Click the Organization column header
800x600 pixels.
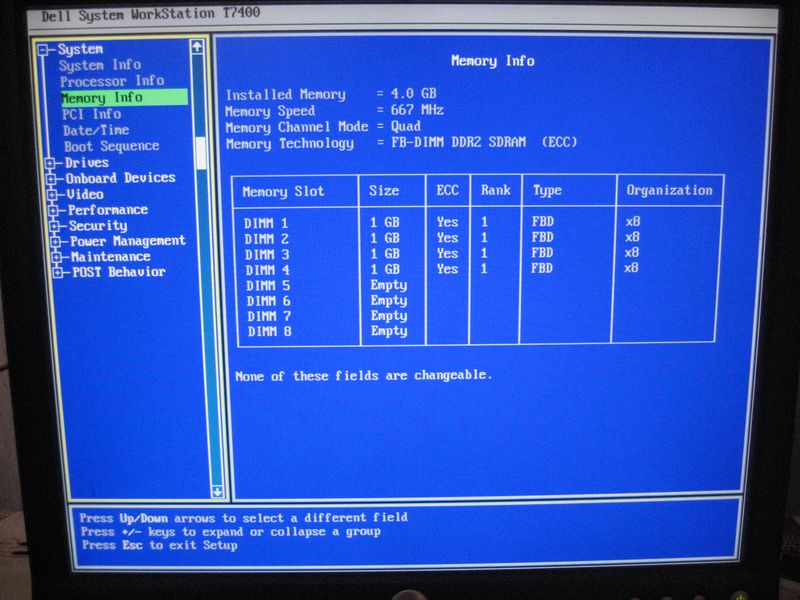pos(669,190)
